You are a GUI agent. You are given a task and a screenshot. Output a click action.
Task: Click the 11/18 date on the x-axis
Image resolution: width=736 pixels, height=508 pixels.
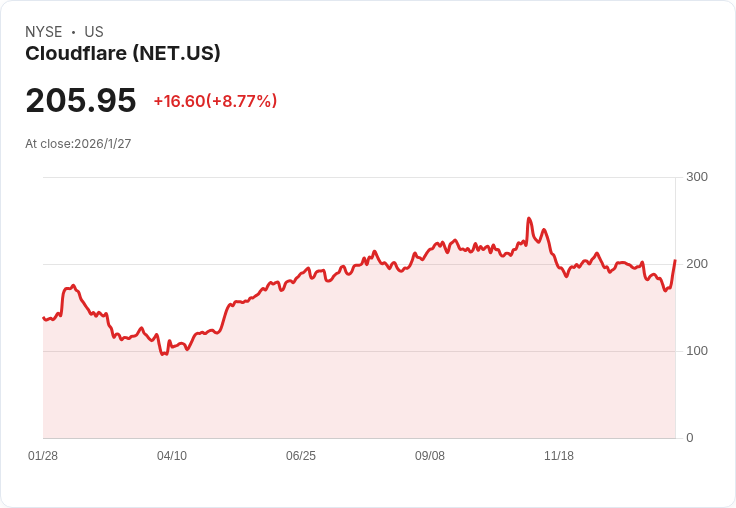[559, 456]
